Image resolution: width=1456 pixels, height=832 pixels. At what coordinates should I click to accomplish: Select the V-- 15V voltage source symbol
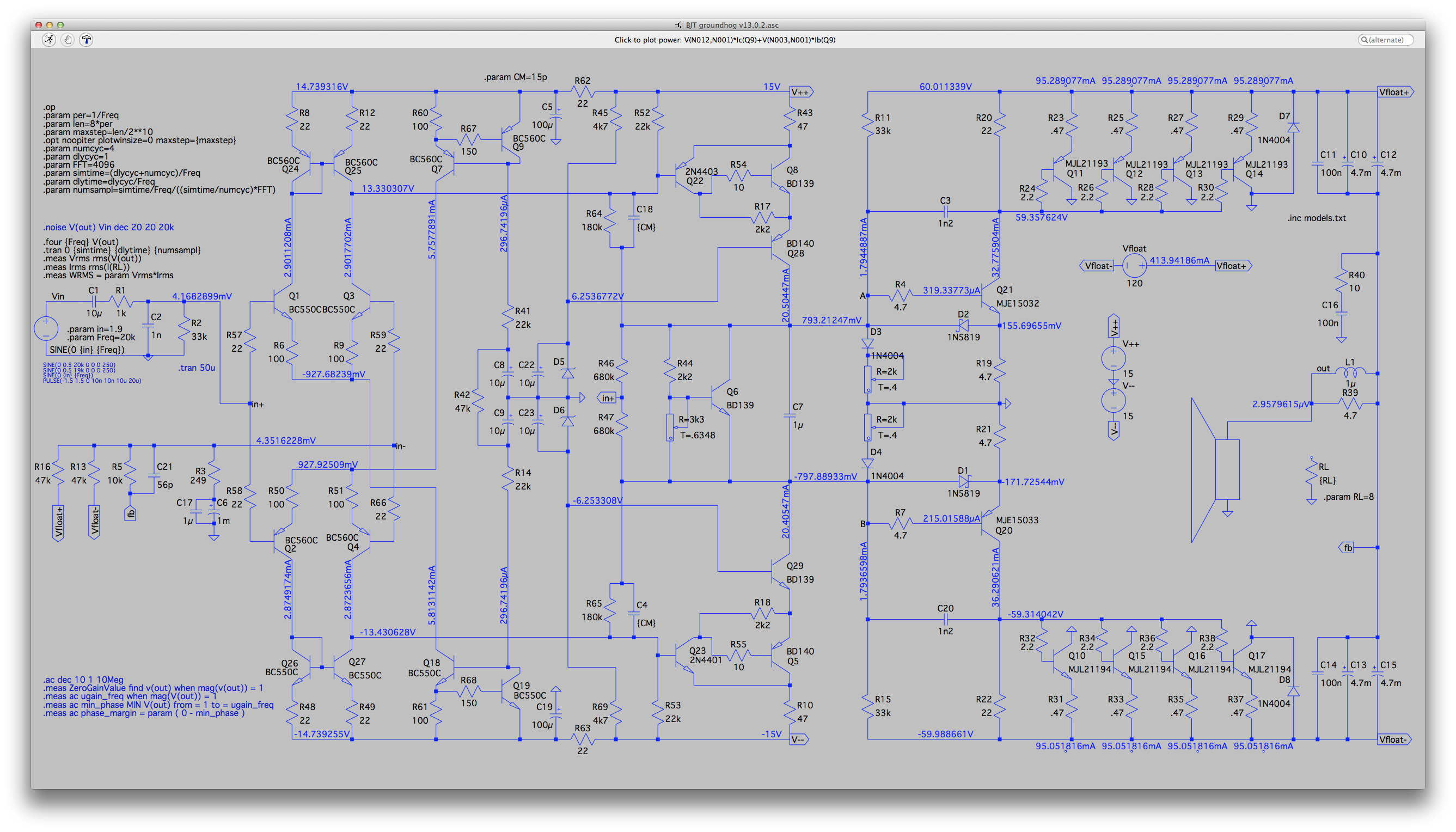tap(1114, 401)
